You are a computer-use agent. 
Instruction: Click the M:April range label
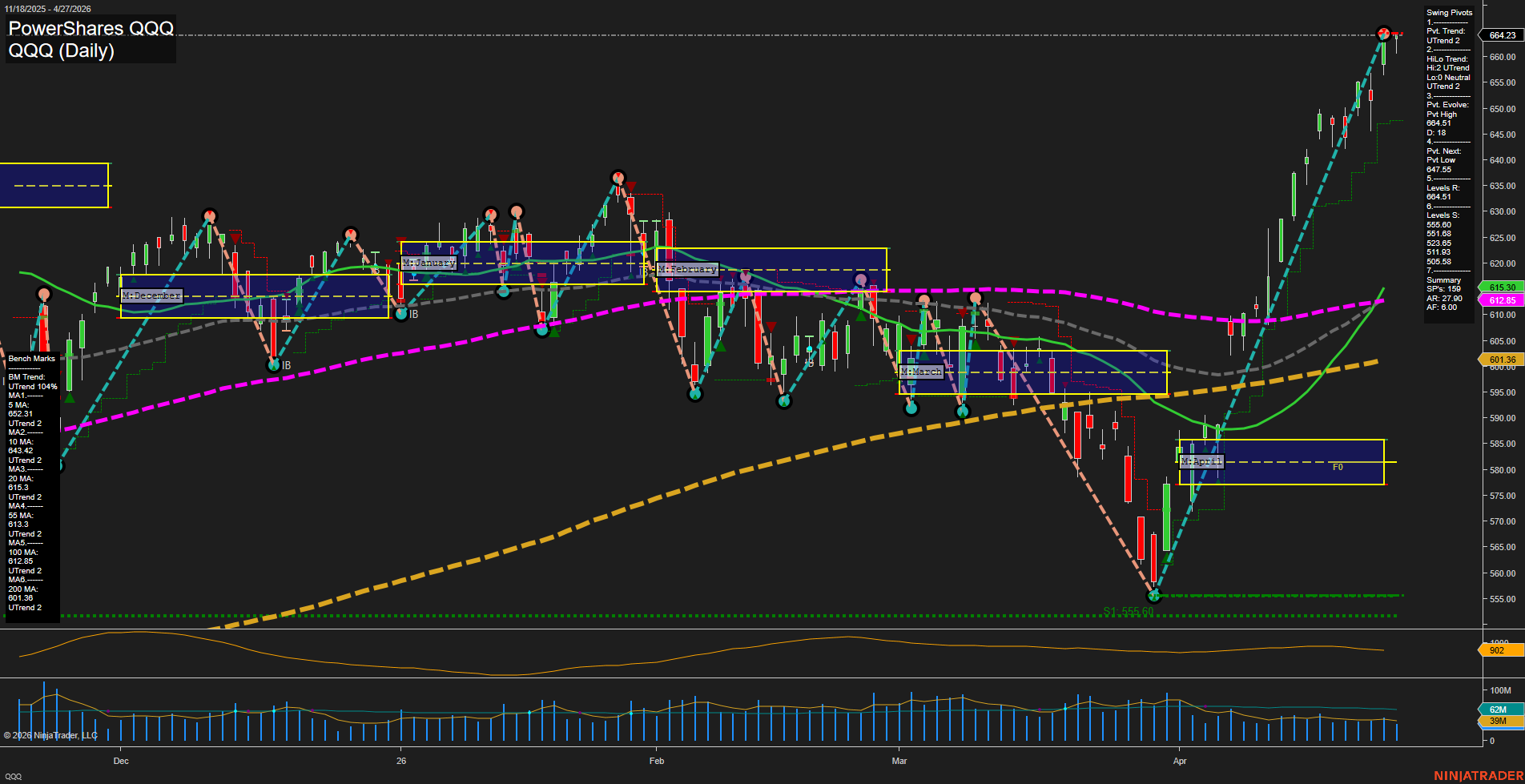click(1201, 461)
